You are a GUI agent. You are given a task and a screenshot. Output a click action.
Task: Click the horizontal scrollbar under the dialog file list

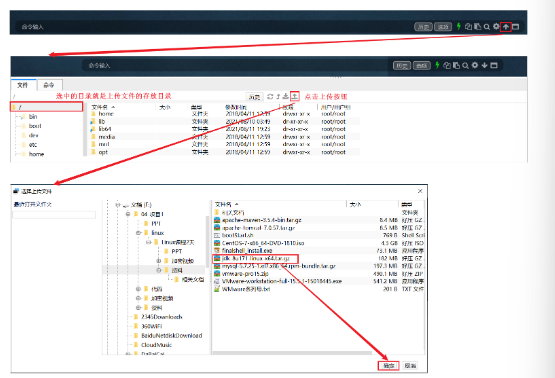coord(292,353)
